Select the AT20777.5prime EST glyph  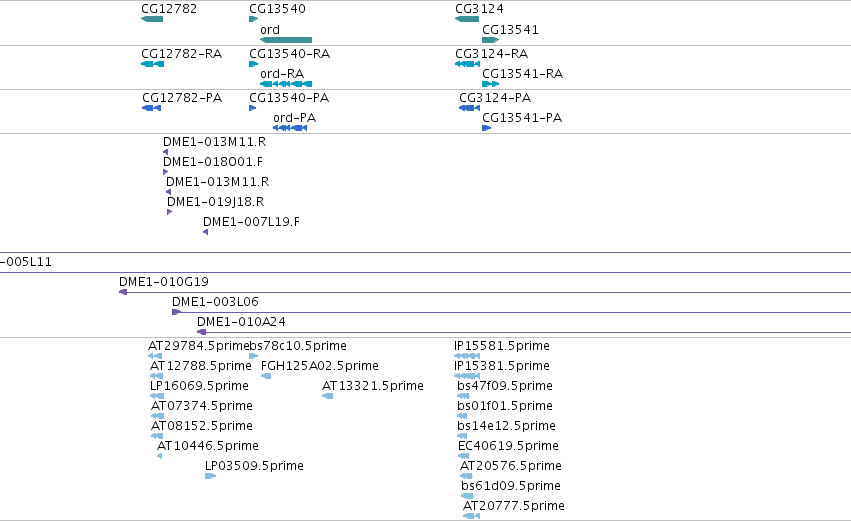tap(471, 516)
